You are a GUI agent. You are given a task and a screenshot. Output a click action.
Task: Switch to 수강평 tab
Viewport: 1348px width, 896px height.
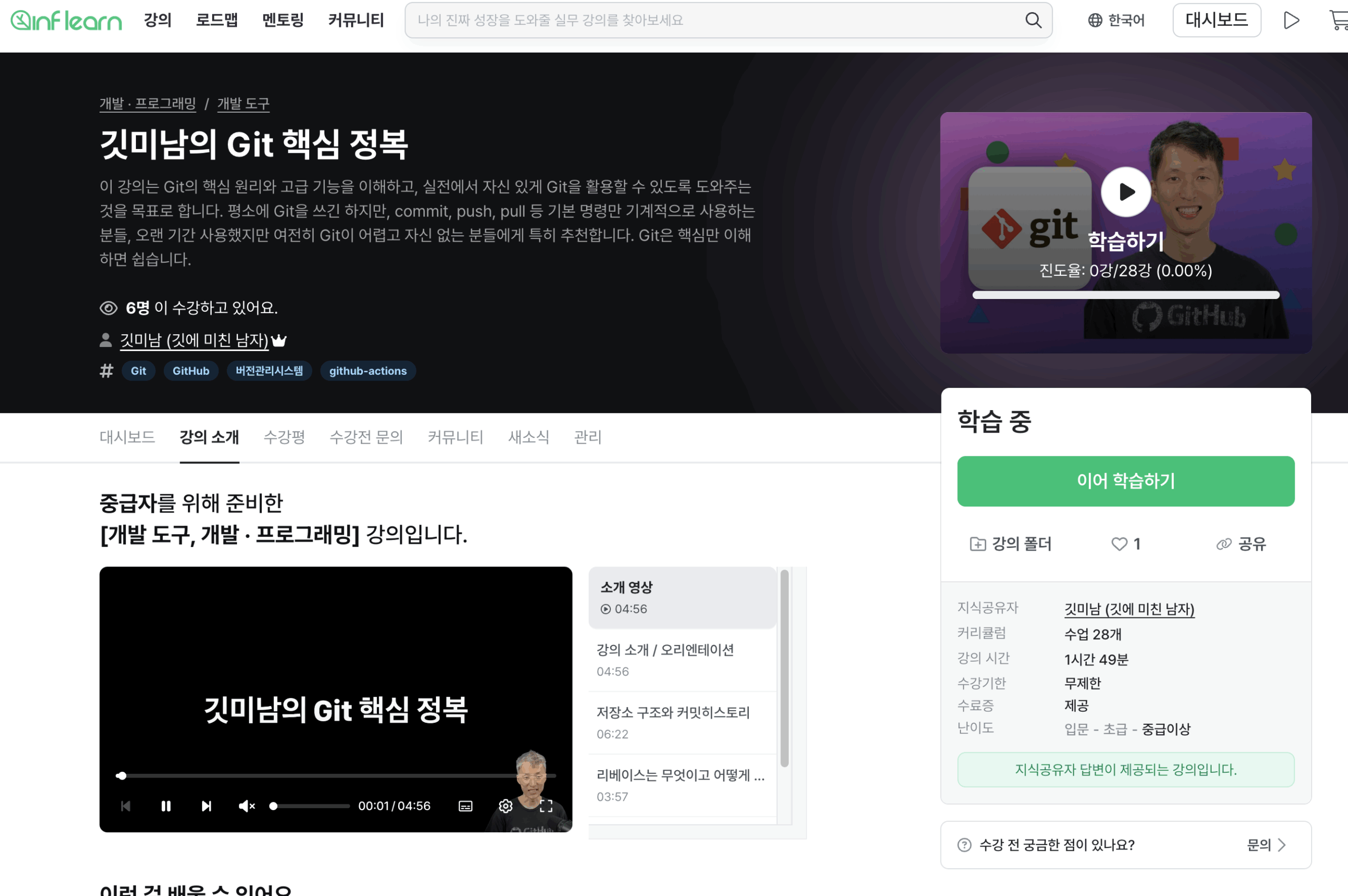284,437
